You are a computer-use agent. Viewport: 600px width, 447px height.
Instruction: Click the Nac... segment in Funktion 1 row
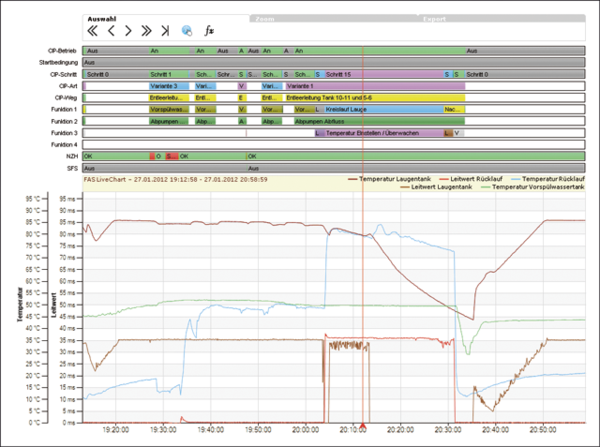coord(454,109)
